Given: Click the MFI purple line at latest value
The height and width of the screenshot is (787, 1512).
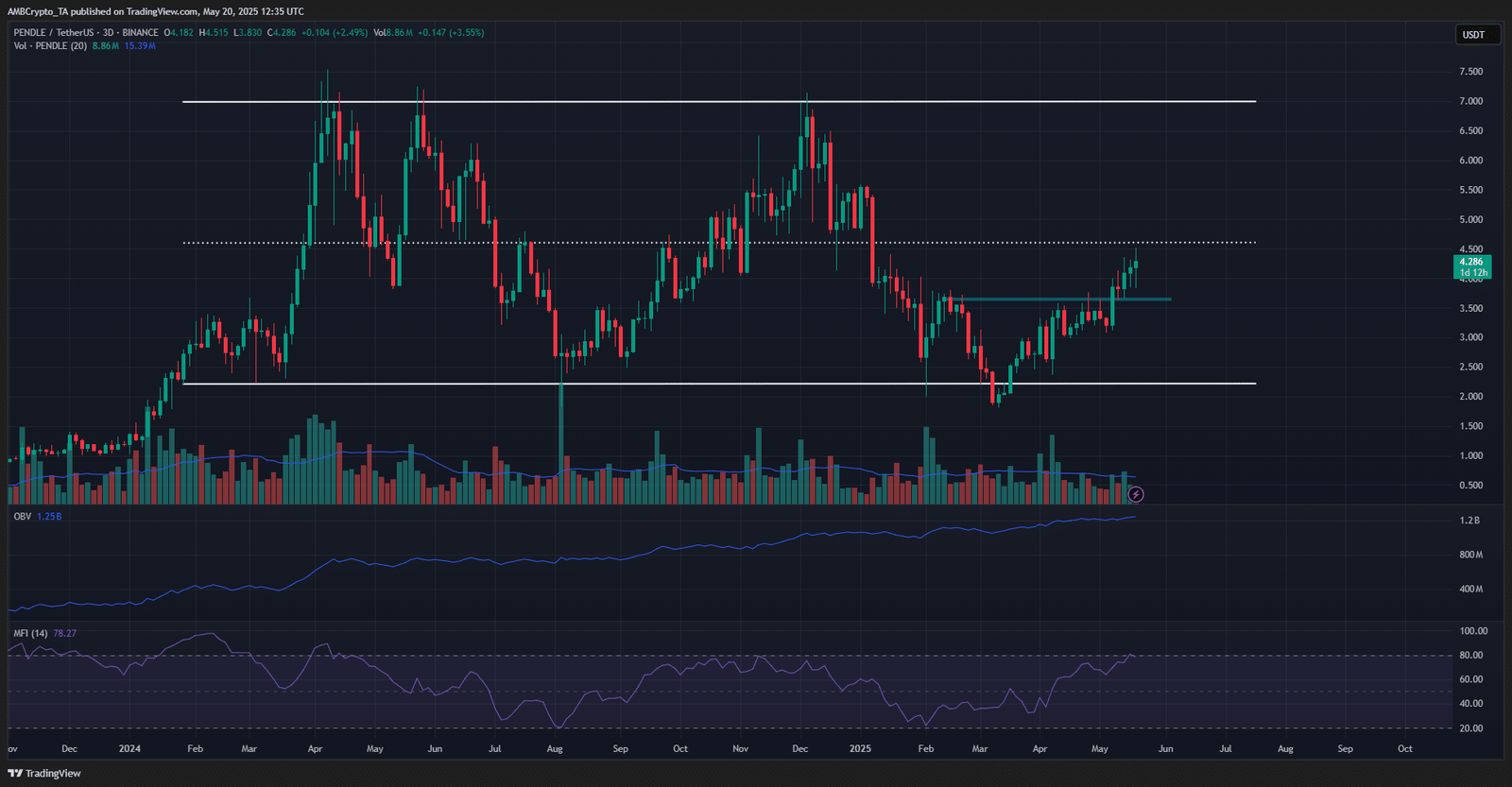Looking at the screenshot, I should click(x=1131, y=655).
